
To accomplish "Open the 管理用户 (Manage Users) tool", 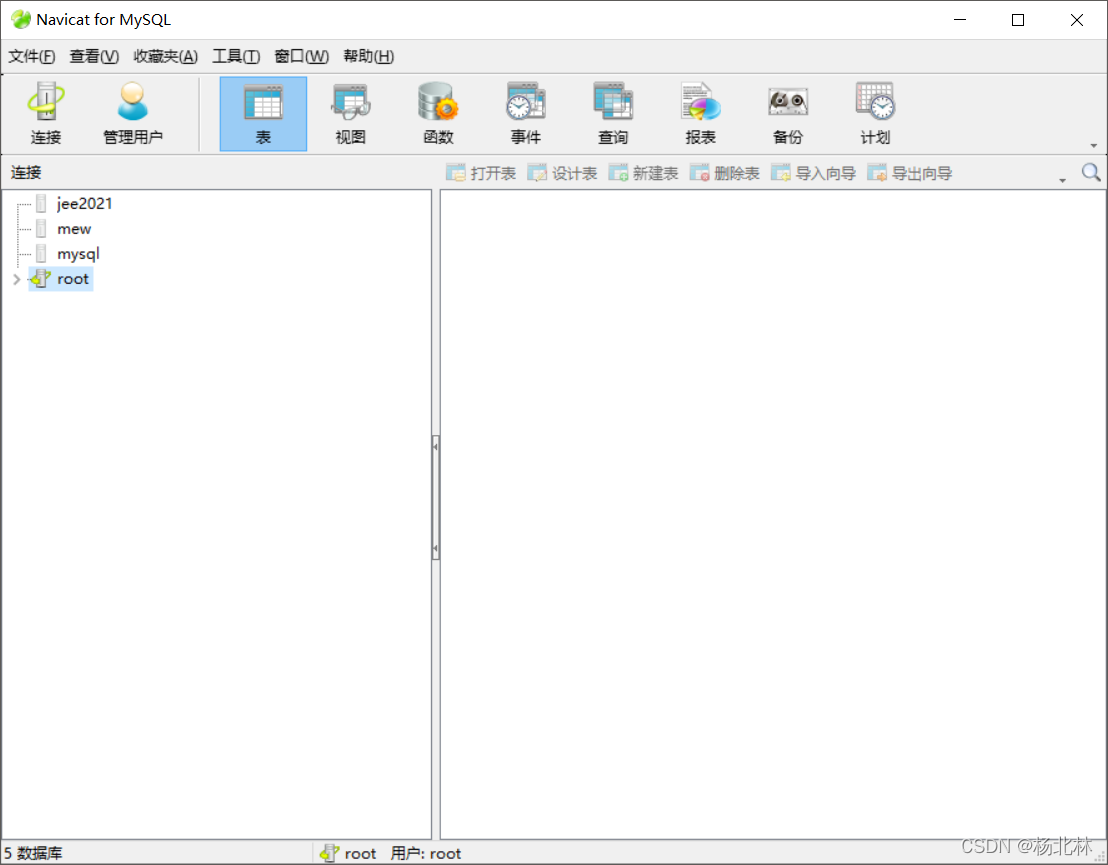I will [x=133, y=114].
